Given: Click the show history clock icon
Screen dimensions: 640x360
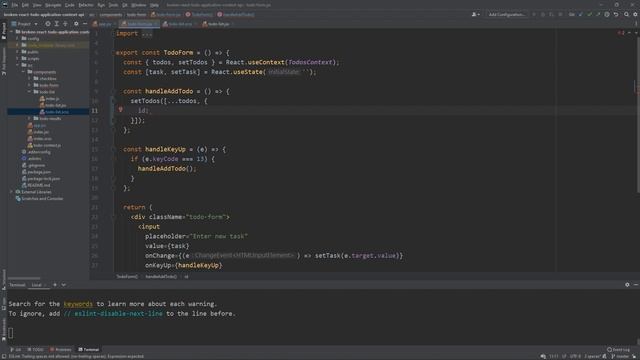Looking at the screenshot, I should point(607,14).
